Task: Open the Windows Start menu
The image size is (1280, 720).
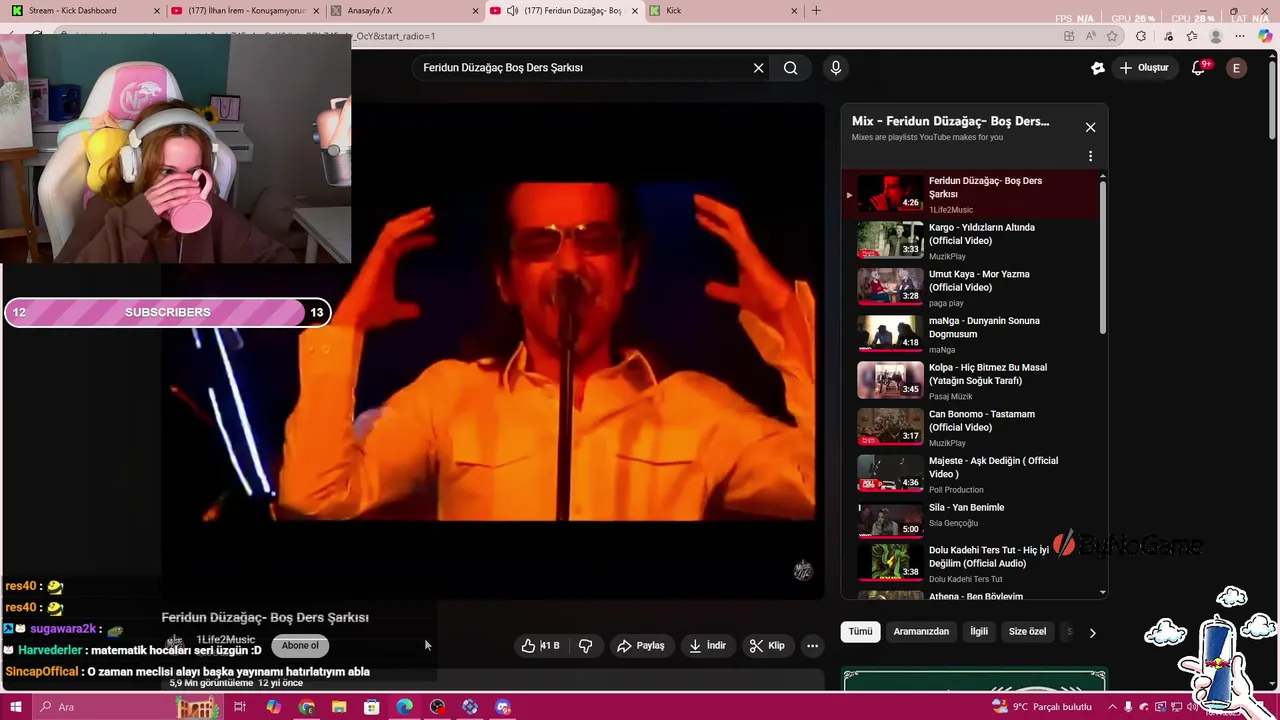Action: pyautogui.click(x=16, y=707)
